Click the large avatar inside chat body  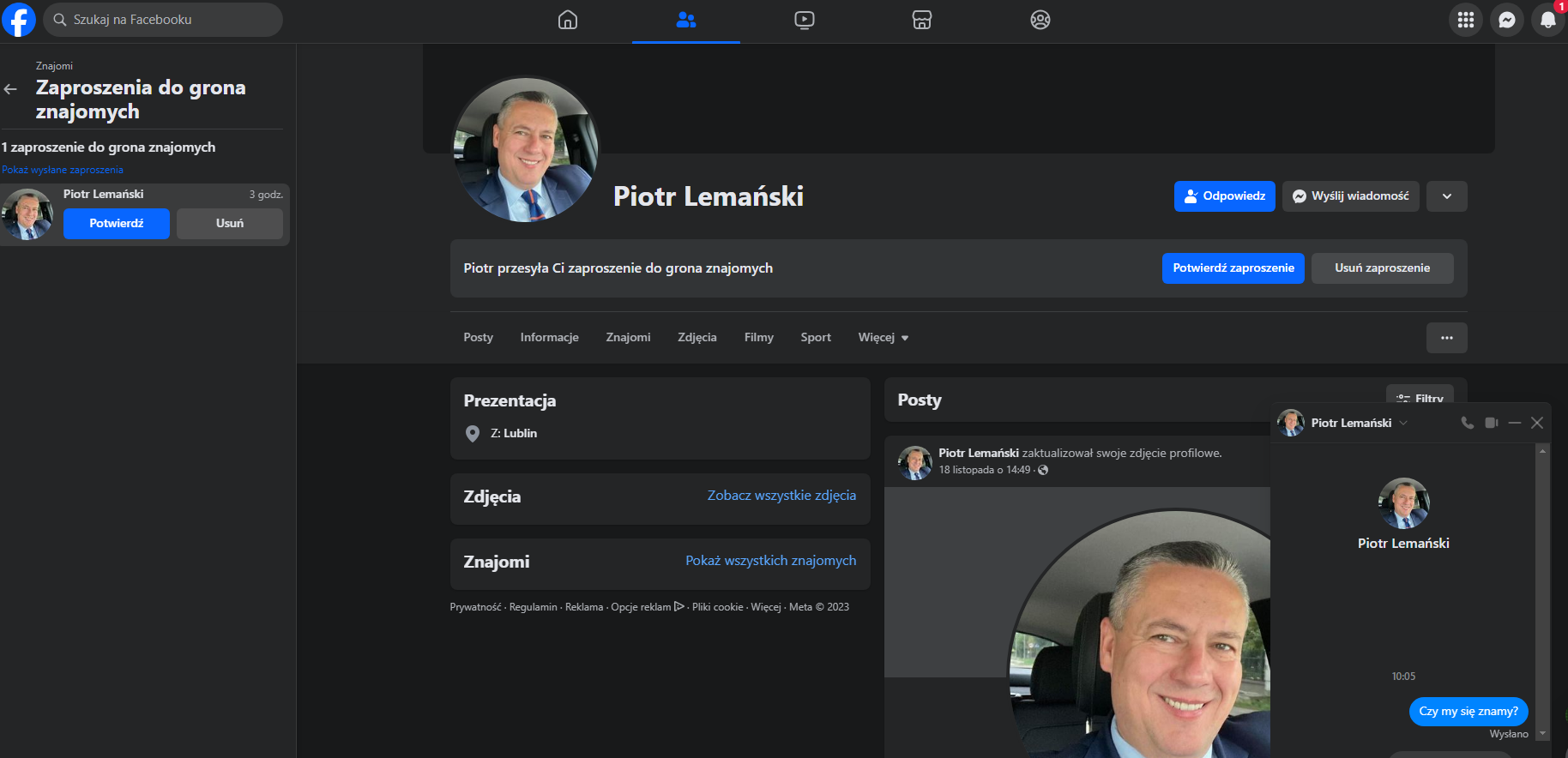[1403, 503]
